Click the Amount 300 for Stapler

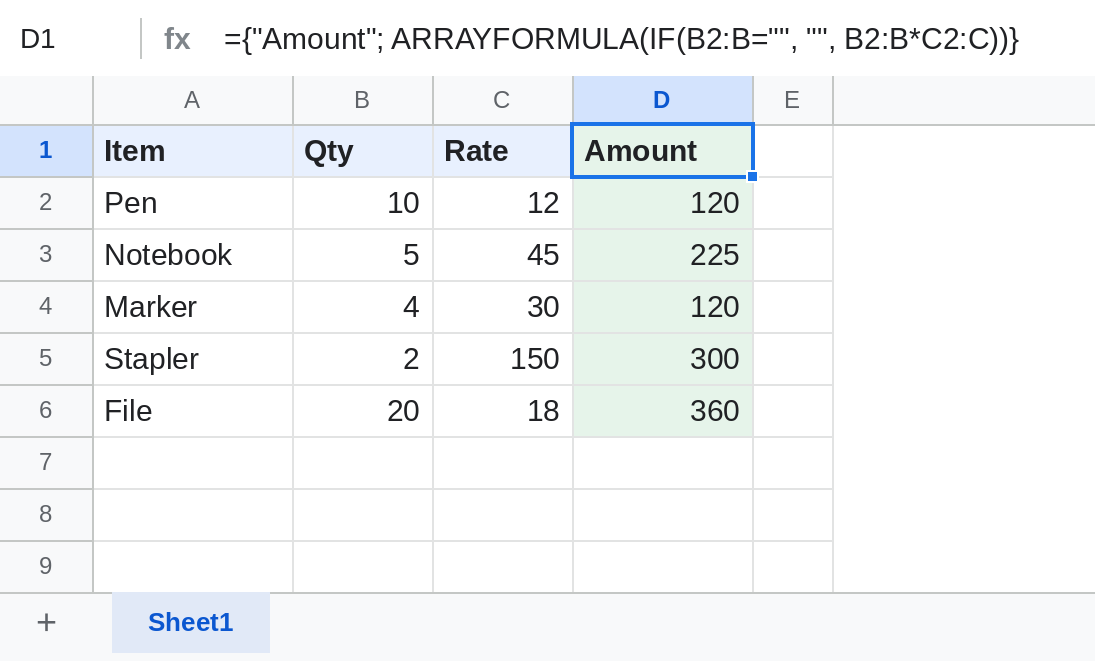pyautogui.click(x=663, y=359)
